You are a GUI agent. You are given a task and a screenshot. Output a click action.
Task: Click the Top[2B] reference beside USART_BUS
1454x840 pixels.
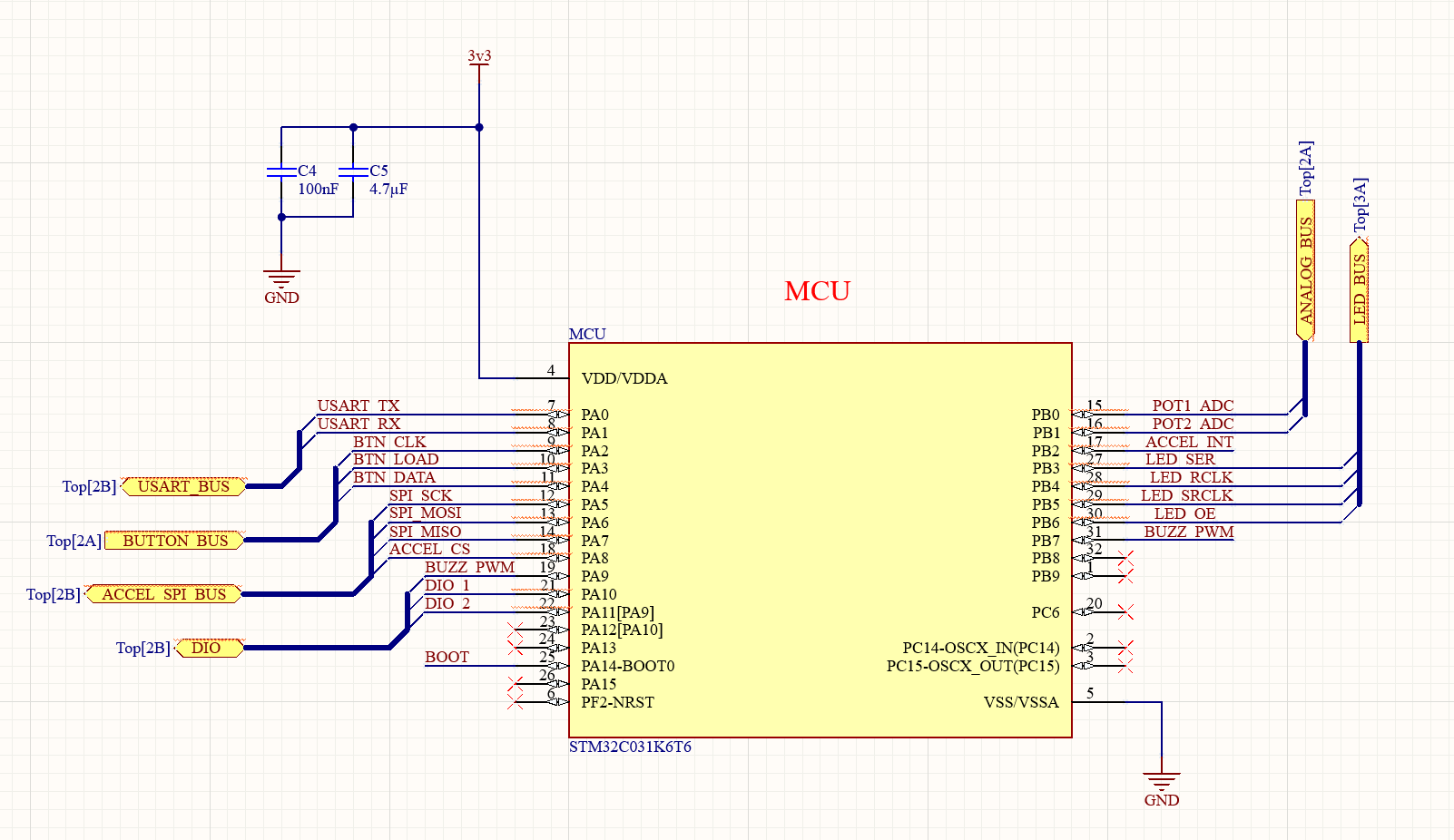89,486
